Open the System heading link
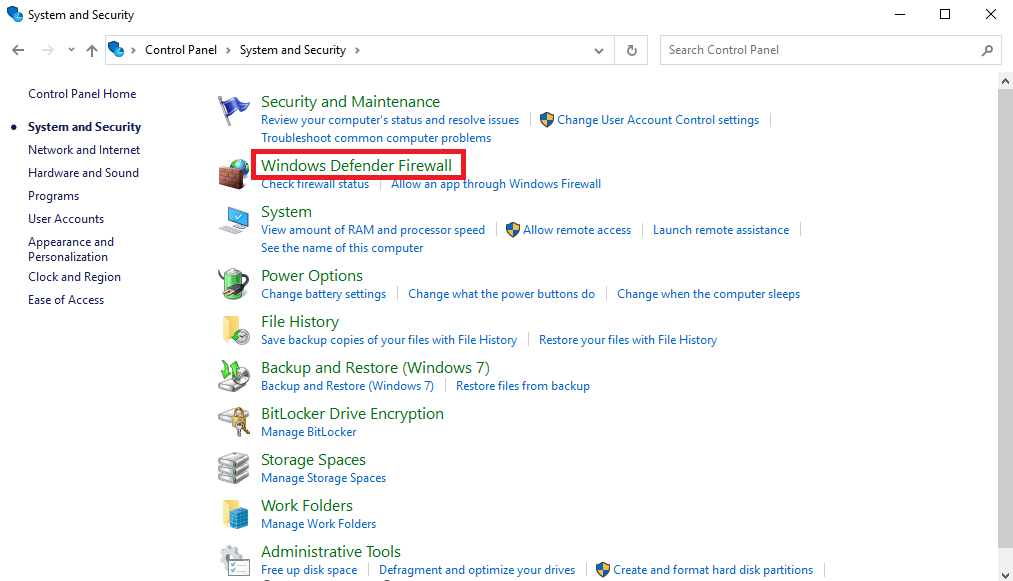Image resolution: width=1013 pixels, height=581 pixels. coord(286,211)
